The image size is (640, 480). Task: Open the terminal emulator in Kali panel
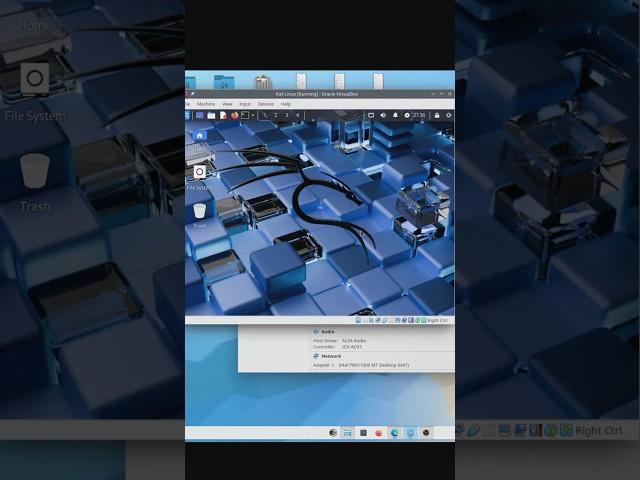pos(245,116)
